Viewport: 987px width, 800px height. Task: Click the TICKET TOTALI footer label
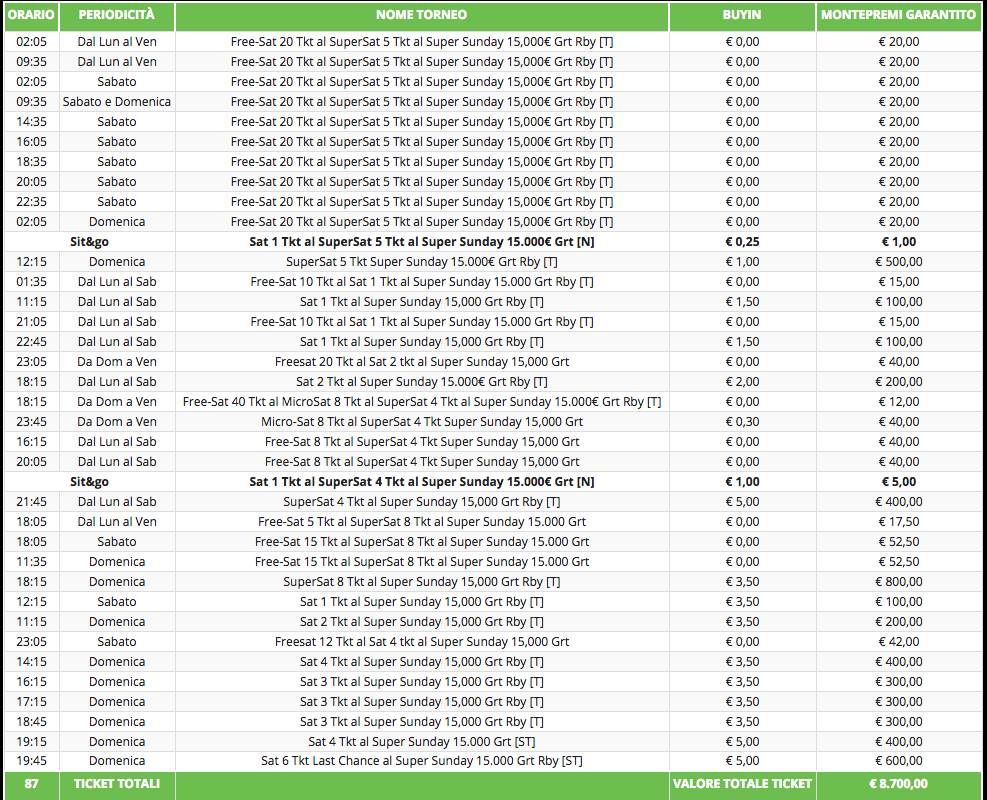(x=116, y=784)
